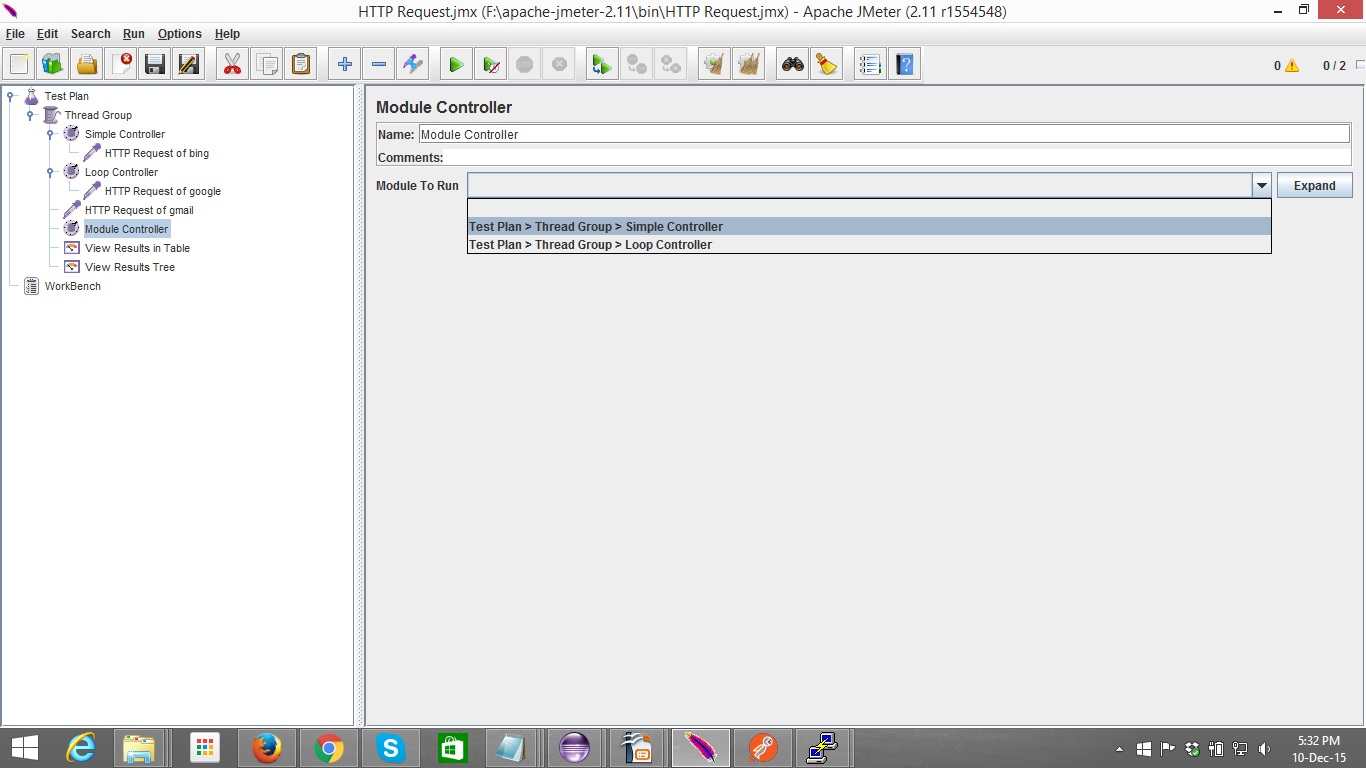Click the Paste clipboard icon

[300, 65]
